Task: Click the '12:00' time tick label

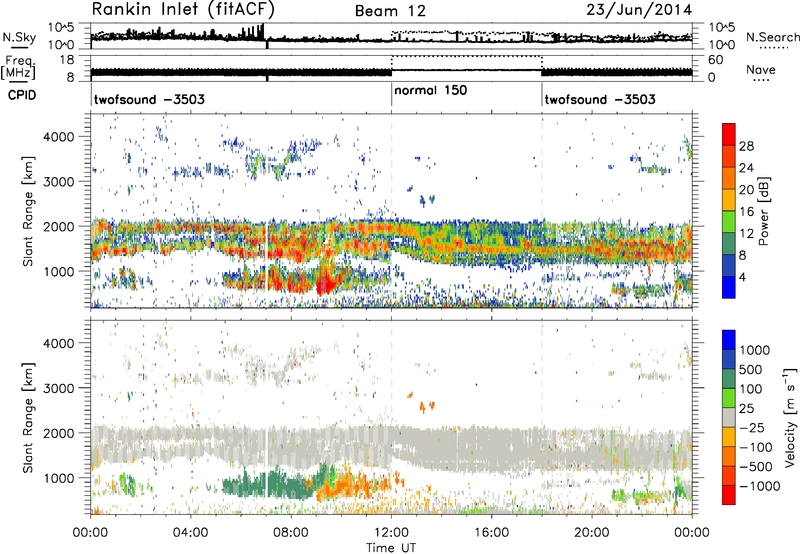Action: [391, 533]
